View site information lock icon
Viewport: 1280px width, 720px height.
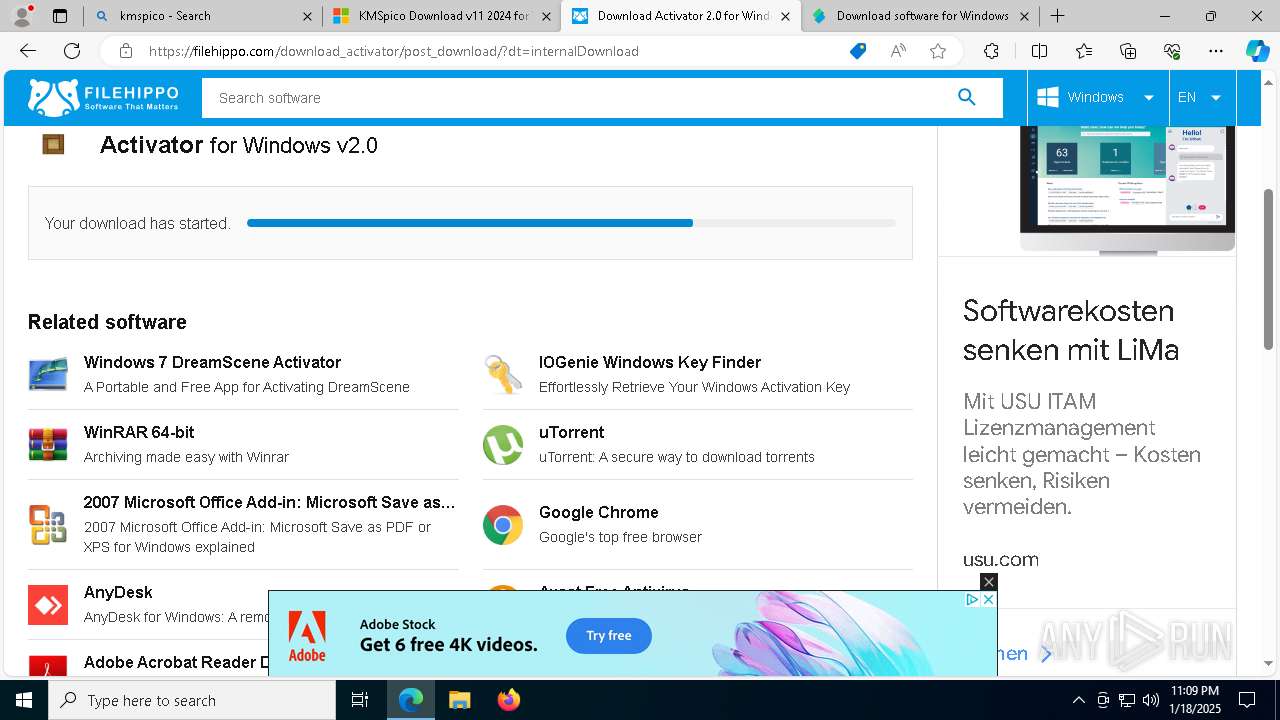[126, 51]
